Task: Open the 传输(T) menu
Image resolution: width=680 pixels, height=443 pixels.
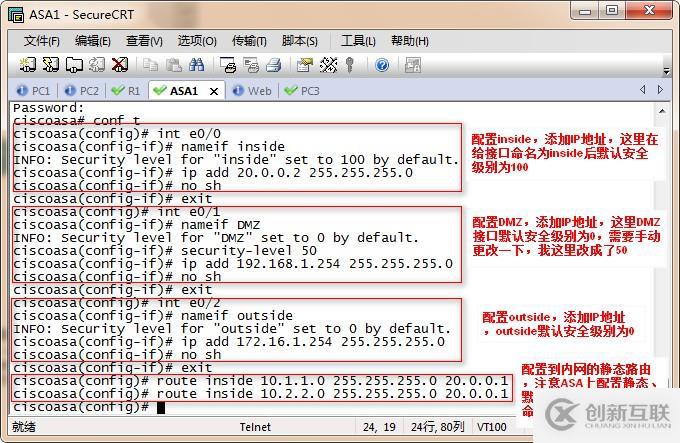Action: click(249, 41)
